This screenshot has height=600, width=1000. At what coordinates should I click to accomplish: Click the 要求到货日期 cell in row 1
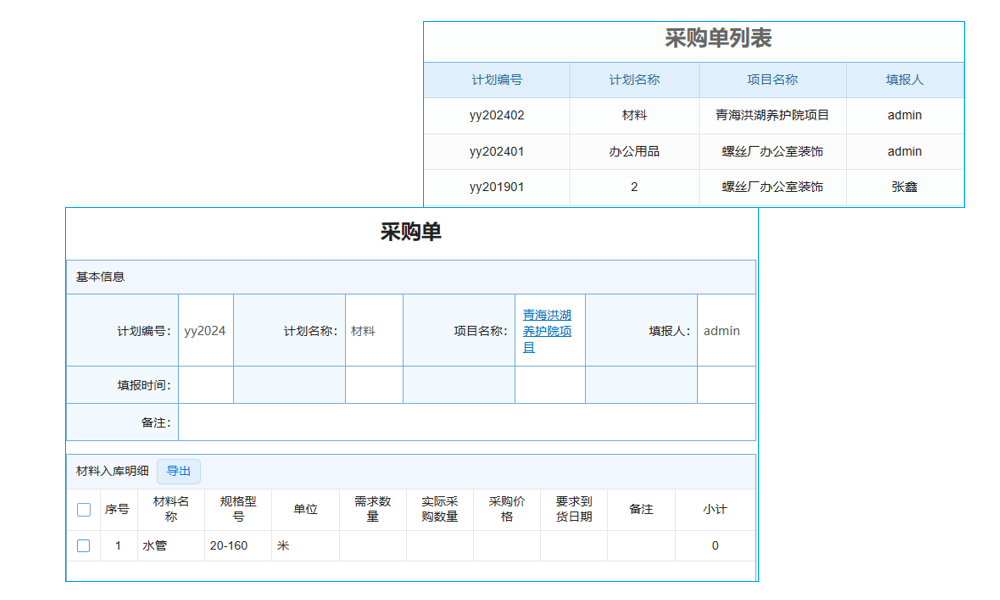click(573, 545)
